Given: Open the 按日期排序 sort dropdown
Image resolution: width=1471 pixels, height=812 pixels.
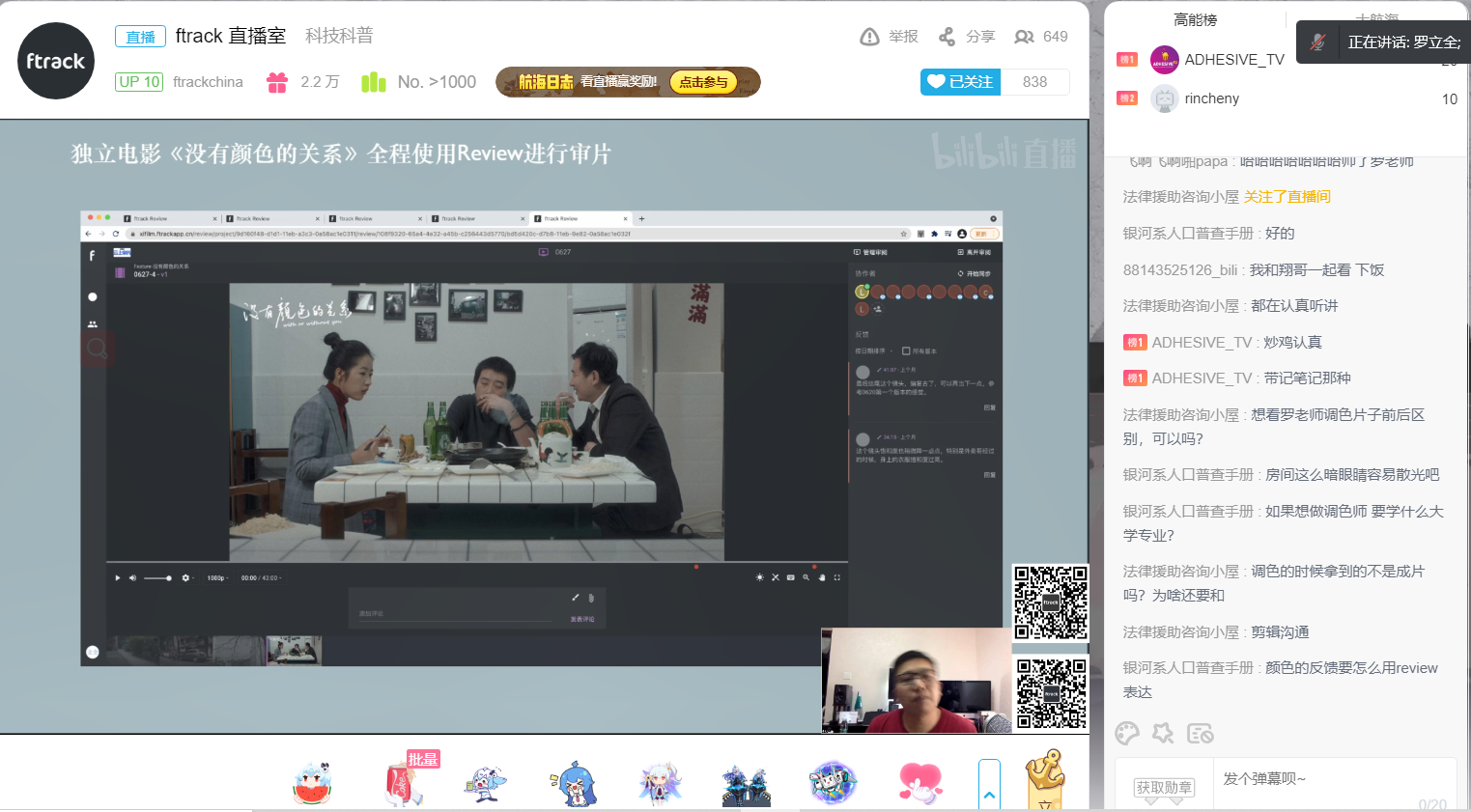Looking at the screenshot, I should [873, 350].
